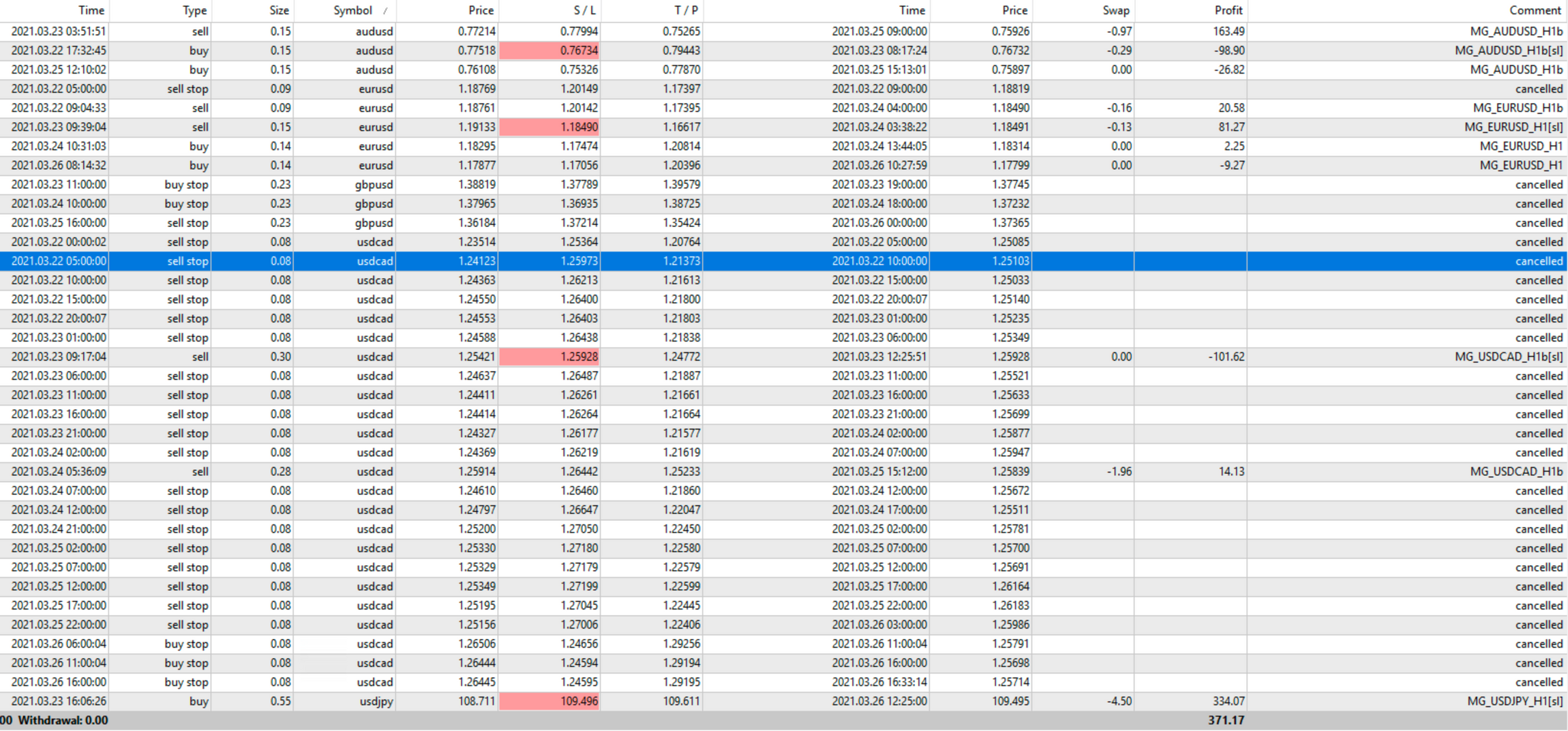This screenshot has width=1568, height=731.
Task: Select the comment MG_AUDUSD_H1b[sl]
Action: point(1509,50)
